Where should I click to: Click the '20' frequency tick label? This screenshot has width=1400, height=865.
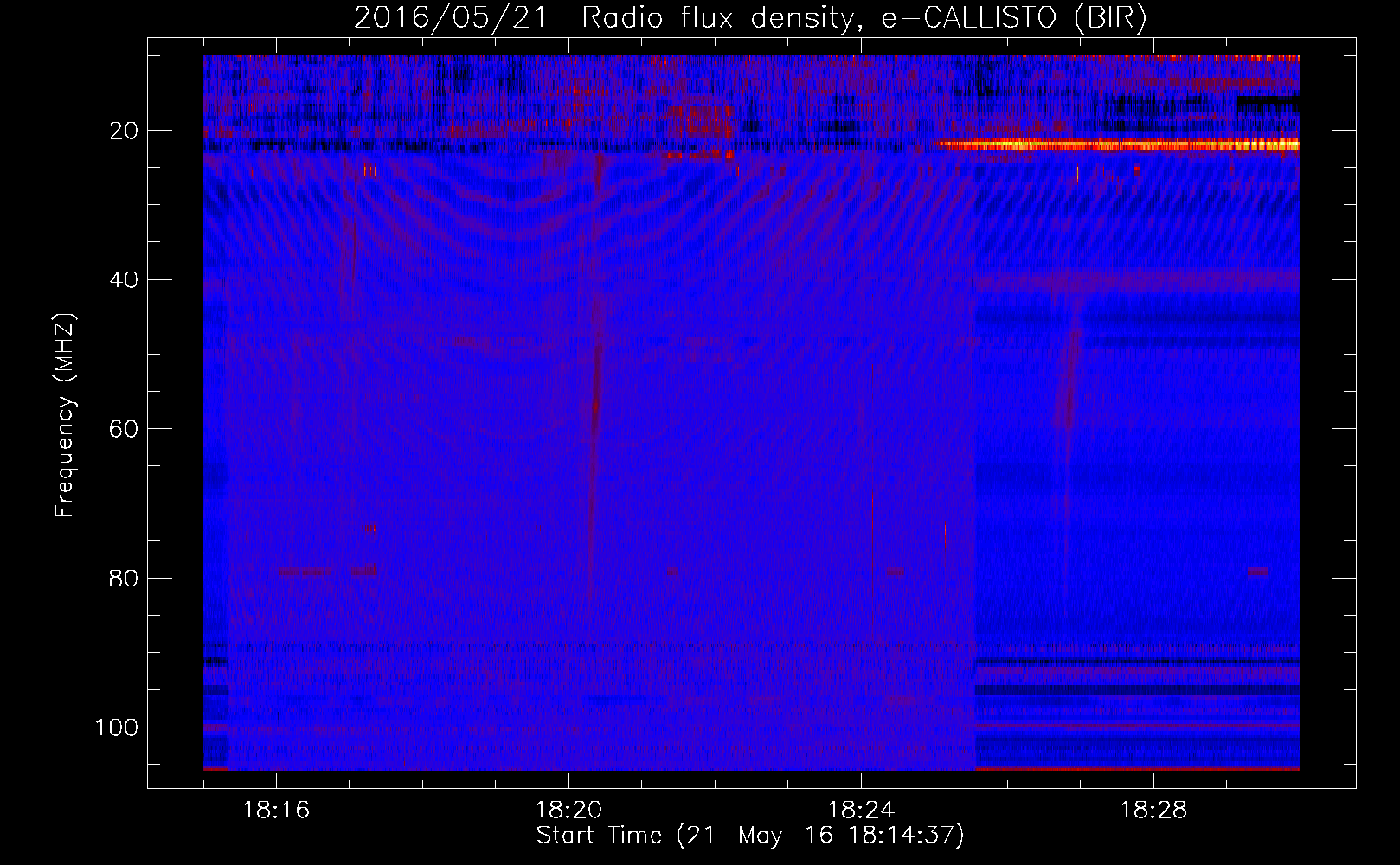click(125, 131)
